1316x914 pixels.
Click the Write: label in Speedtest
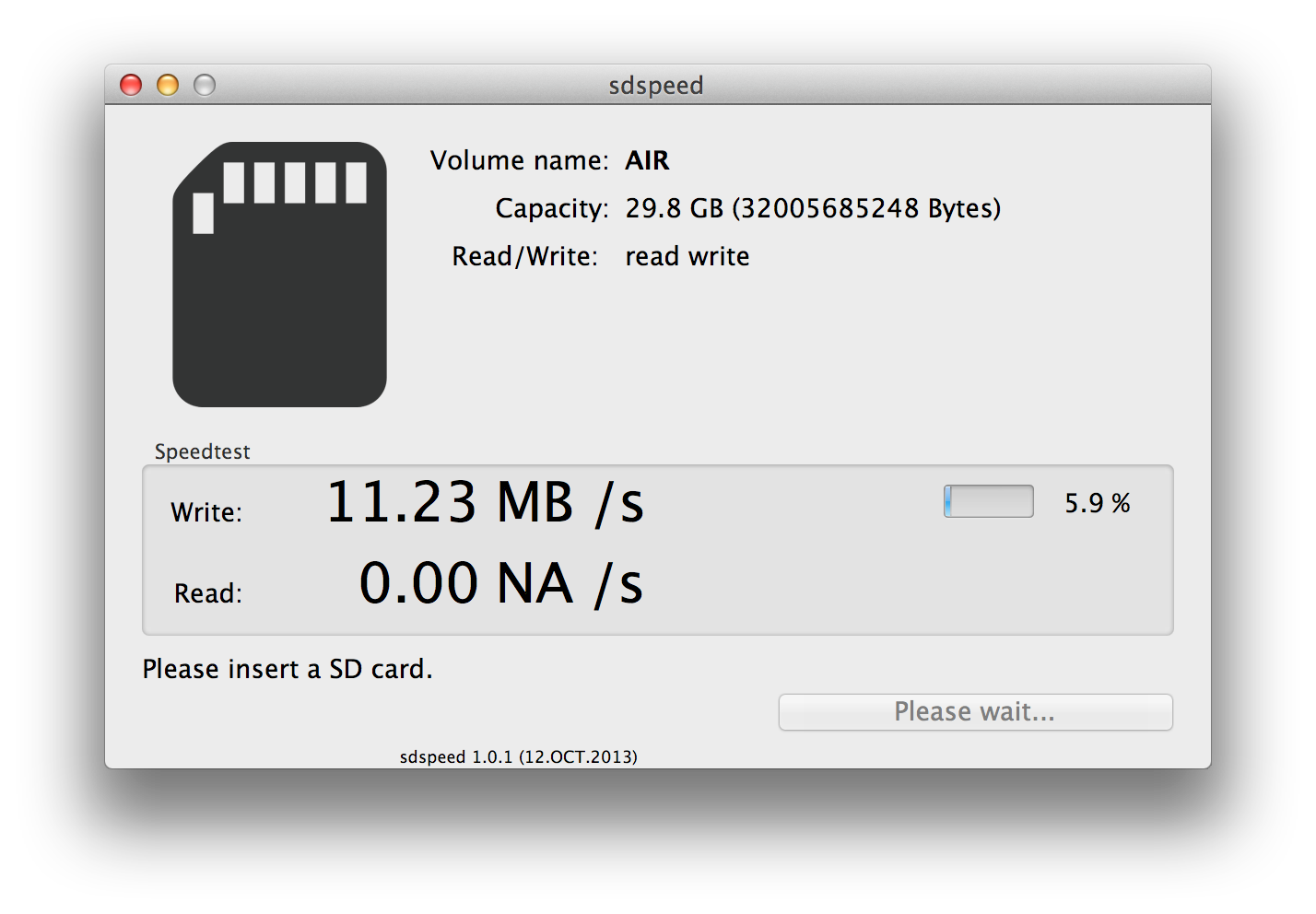pos(206,512)
